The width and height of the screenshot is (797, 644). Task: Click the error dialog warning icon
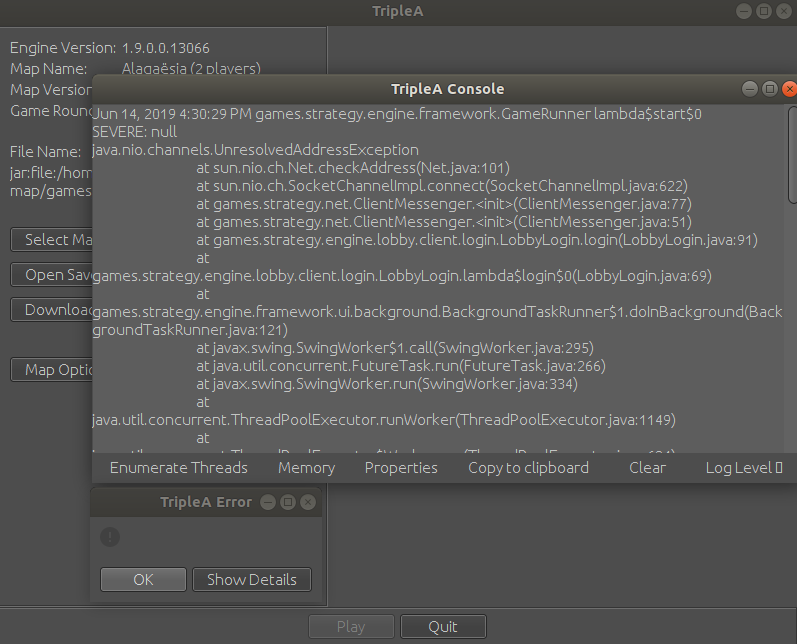pos(110,537)
